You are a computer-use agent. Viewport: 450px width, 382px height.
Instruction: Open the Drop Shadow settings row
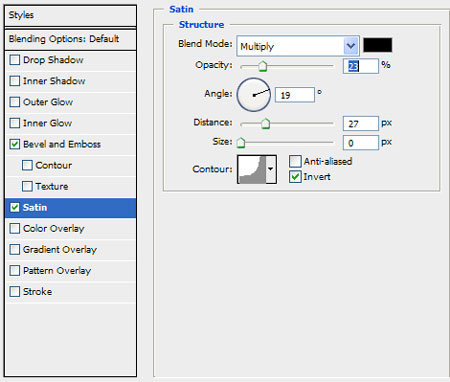coord(70,60)
